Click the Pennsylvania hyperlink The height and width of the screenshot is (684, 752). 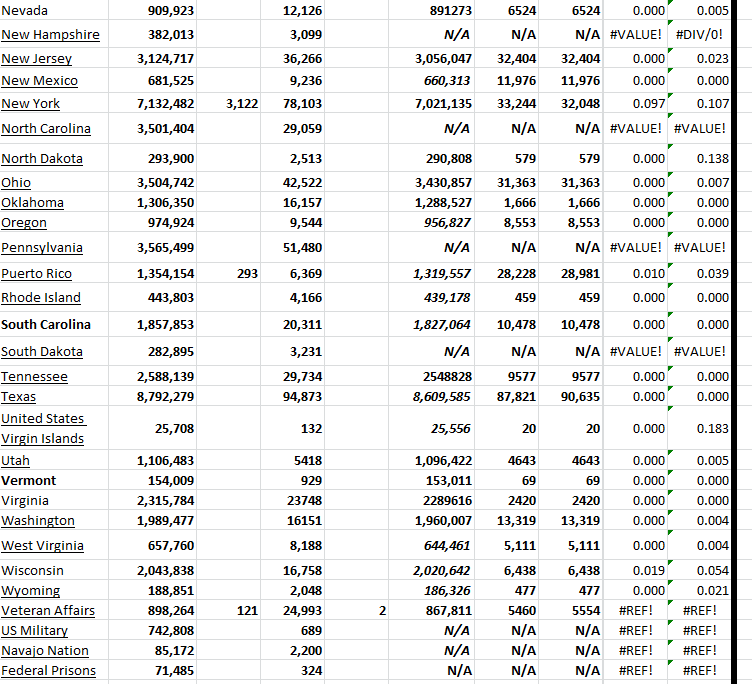[x=42, y=248]
